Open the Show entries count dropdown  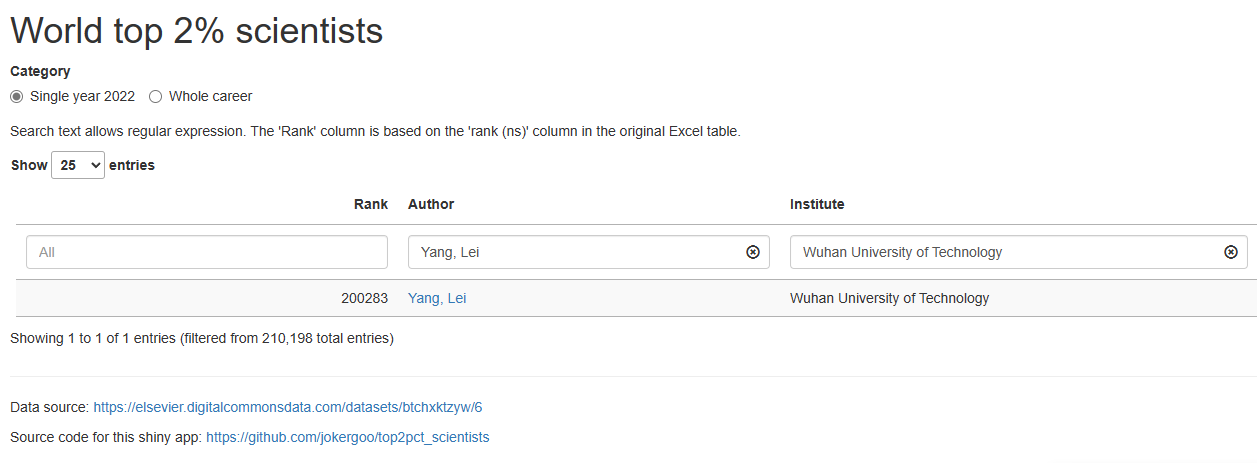(x=78, y=165)
